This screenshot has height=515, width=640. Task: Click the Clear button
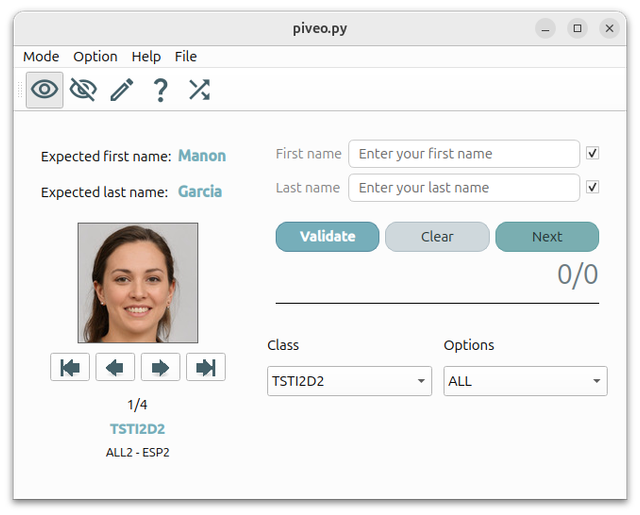(x=437, y=237)
